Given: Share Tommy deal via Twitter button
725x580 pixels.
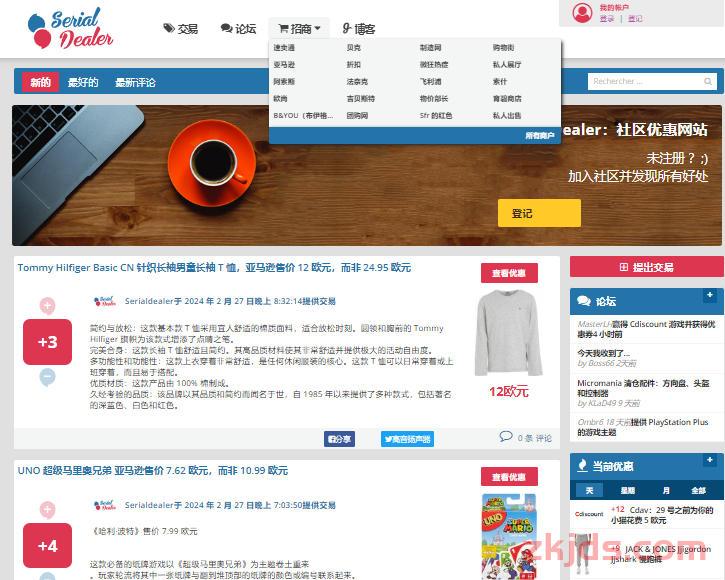Looking at the screenshot, I should [x=407, y=439].
